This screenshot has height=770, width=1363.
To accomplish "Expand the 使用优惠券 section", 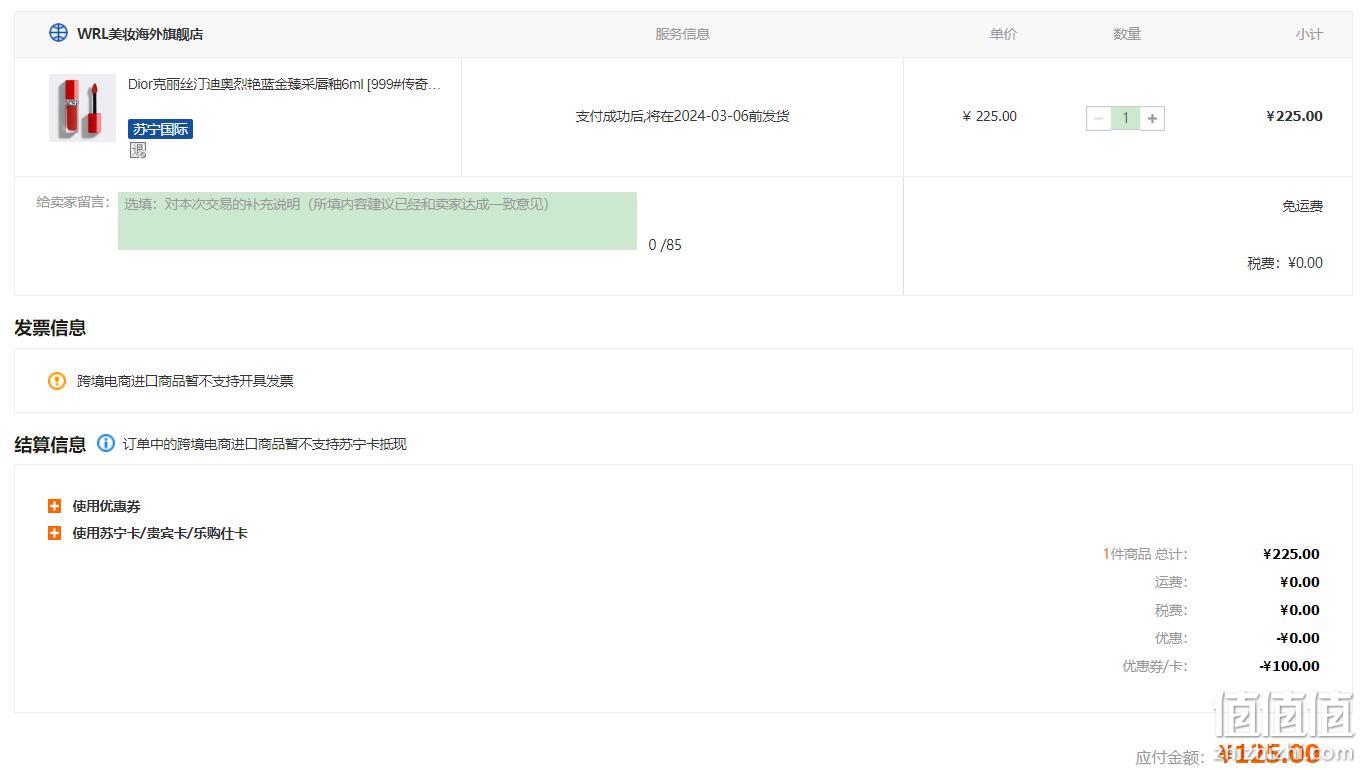I will pyautogui.click(x=55, y=506).
